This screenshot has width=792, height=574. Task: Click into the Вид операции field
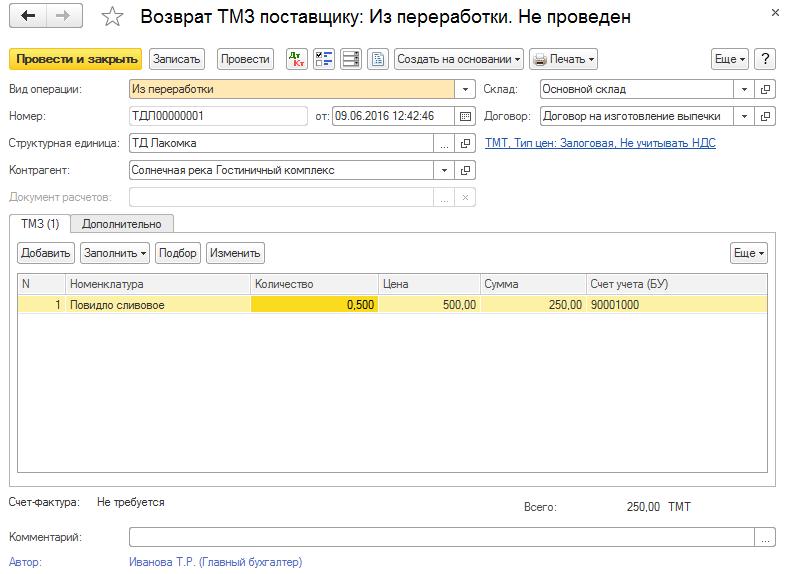click(291, 89)
